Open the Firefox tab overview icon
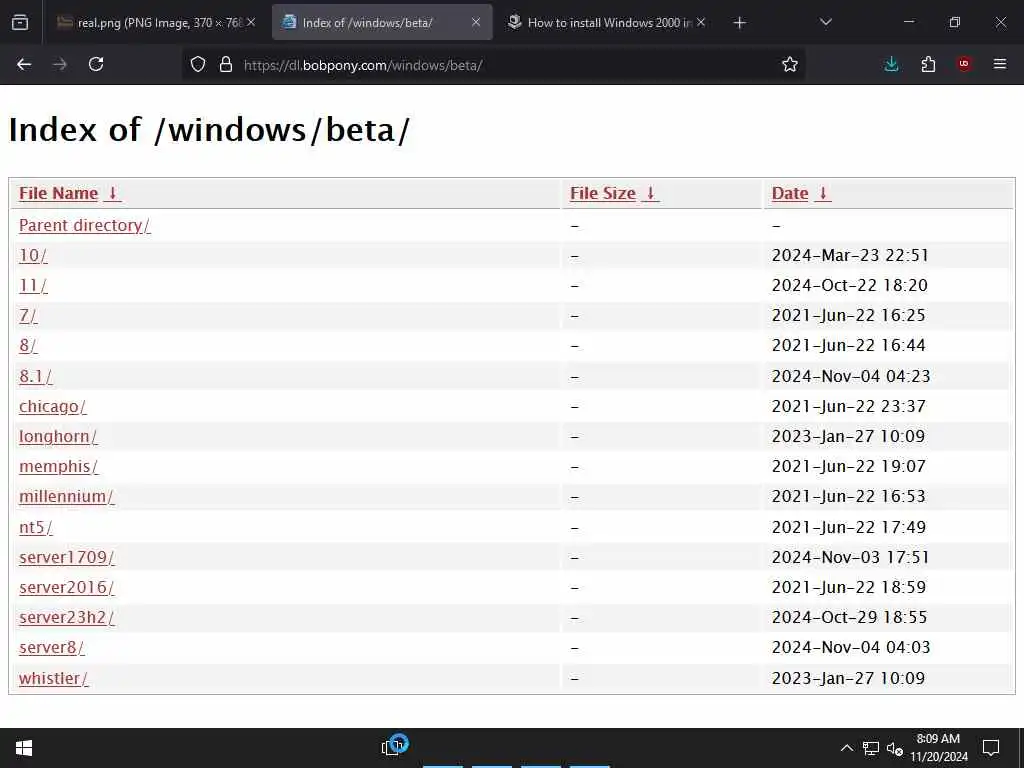The width and height of the screenshot is (1024, 768). tap(20, 23)
